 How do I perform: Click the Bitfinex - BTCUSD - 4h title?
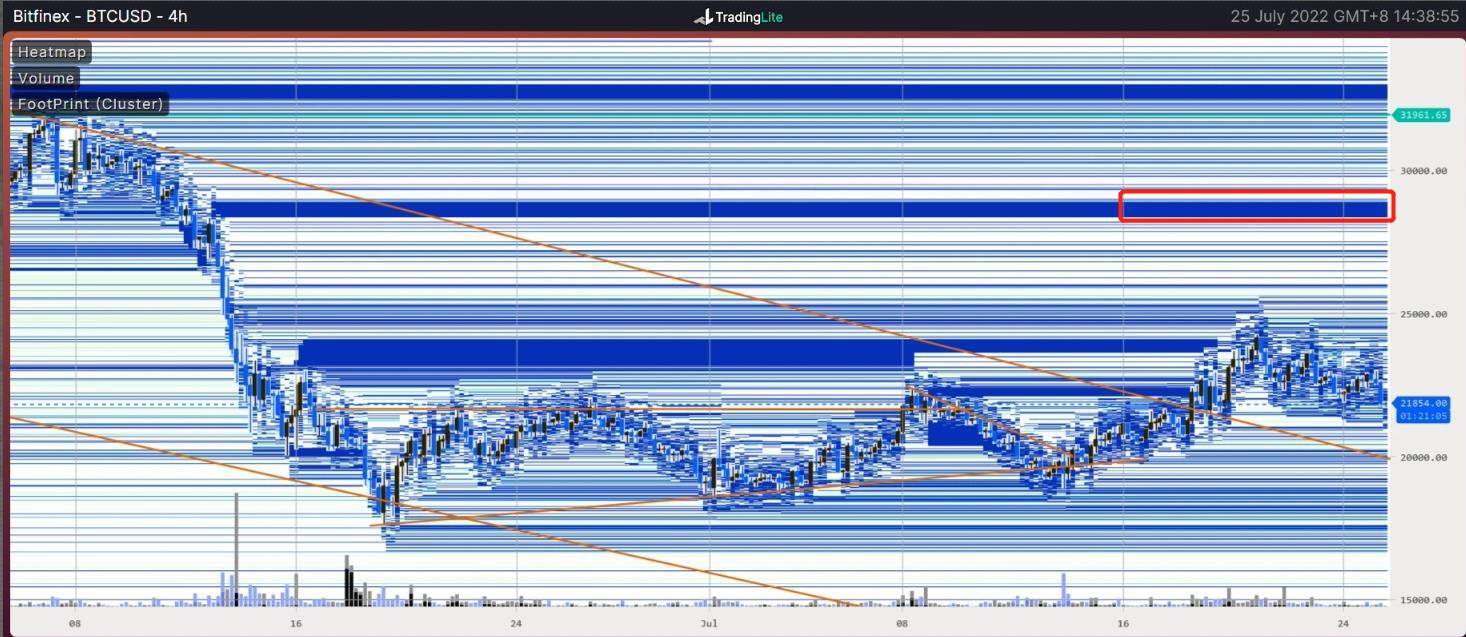(x=100, y=17)
